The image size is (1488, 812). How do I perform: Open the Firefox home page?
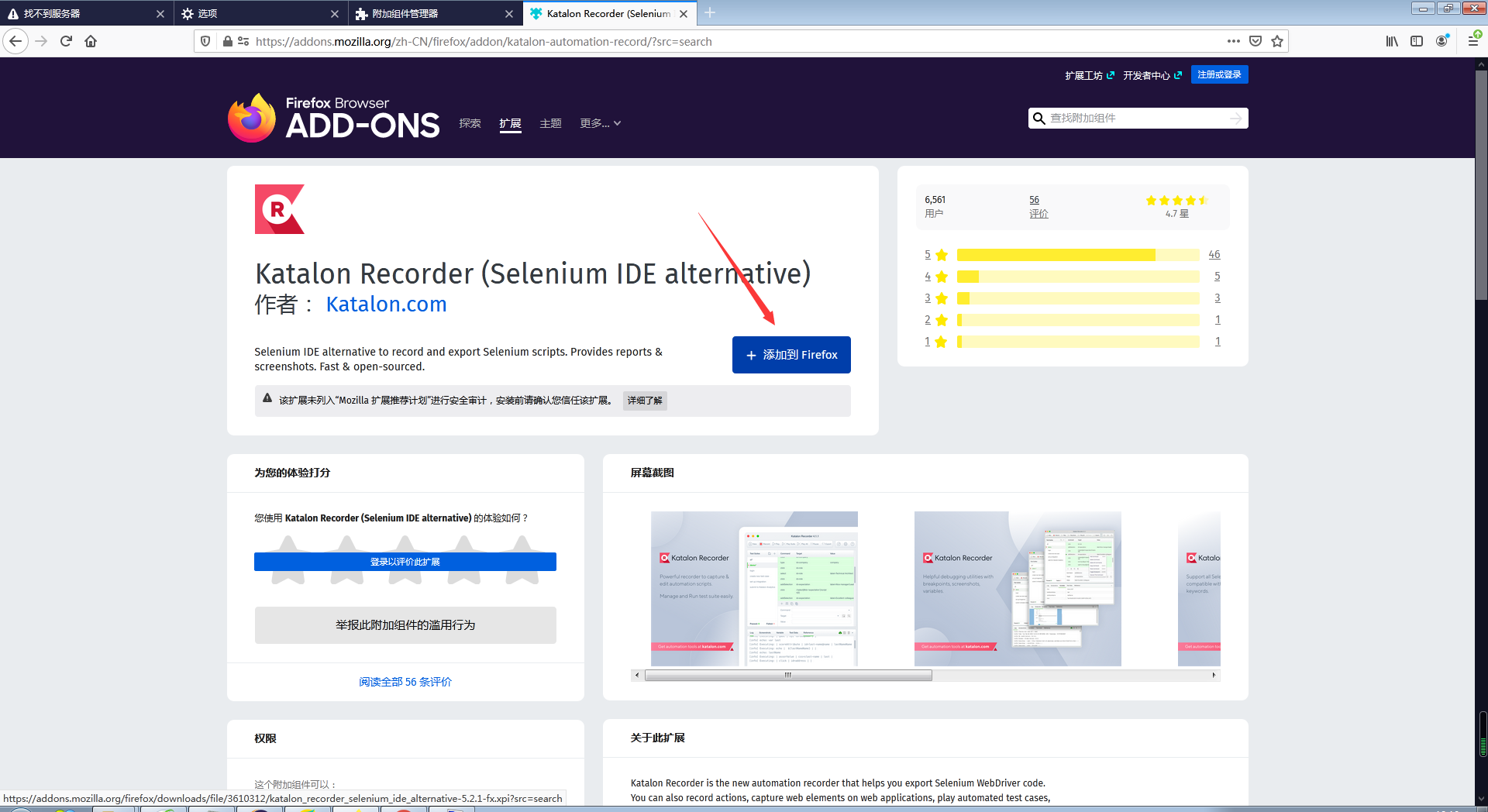[x=91, y=41]
